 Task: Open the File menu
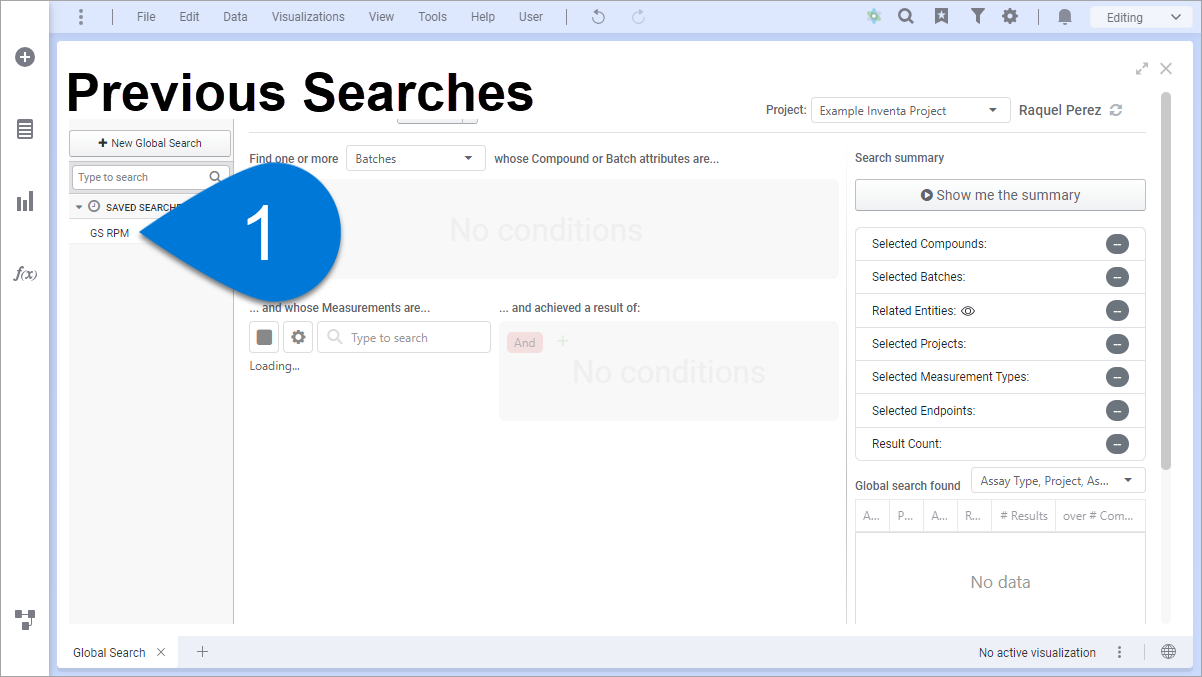tap(146, 17)
